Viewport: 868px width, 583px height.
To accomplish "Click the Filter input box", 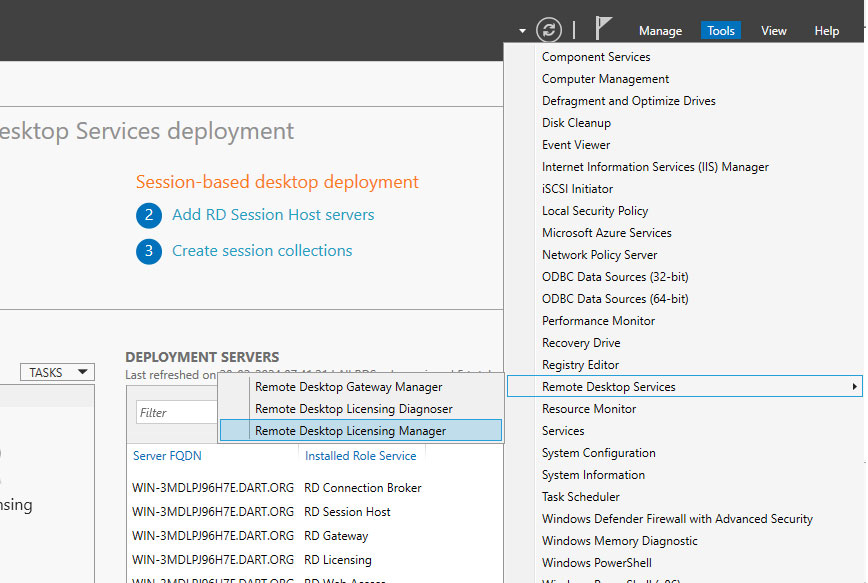I will pos(176,413).
